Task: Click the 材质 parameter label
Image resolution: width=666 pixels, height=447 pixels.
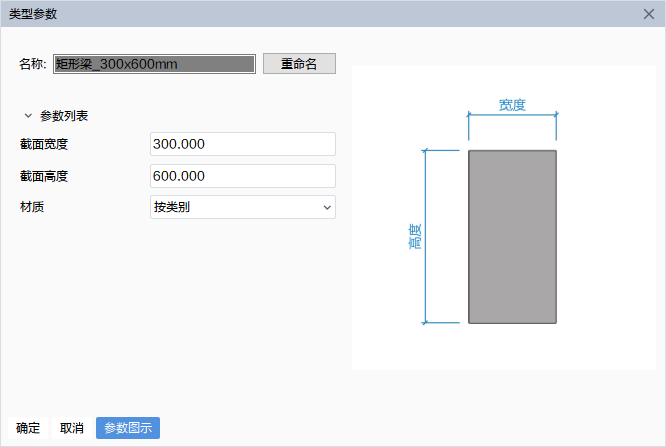Action: point(32,207)
